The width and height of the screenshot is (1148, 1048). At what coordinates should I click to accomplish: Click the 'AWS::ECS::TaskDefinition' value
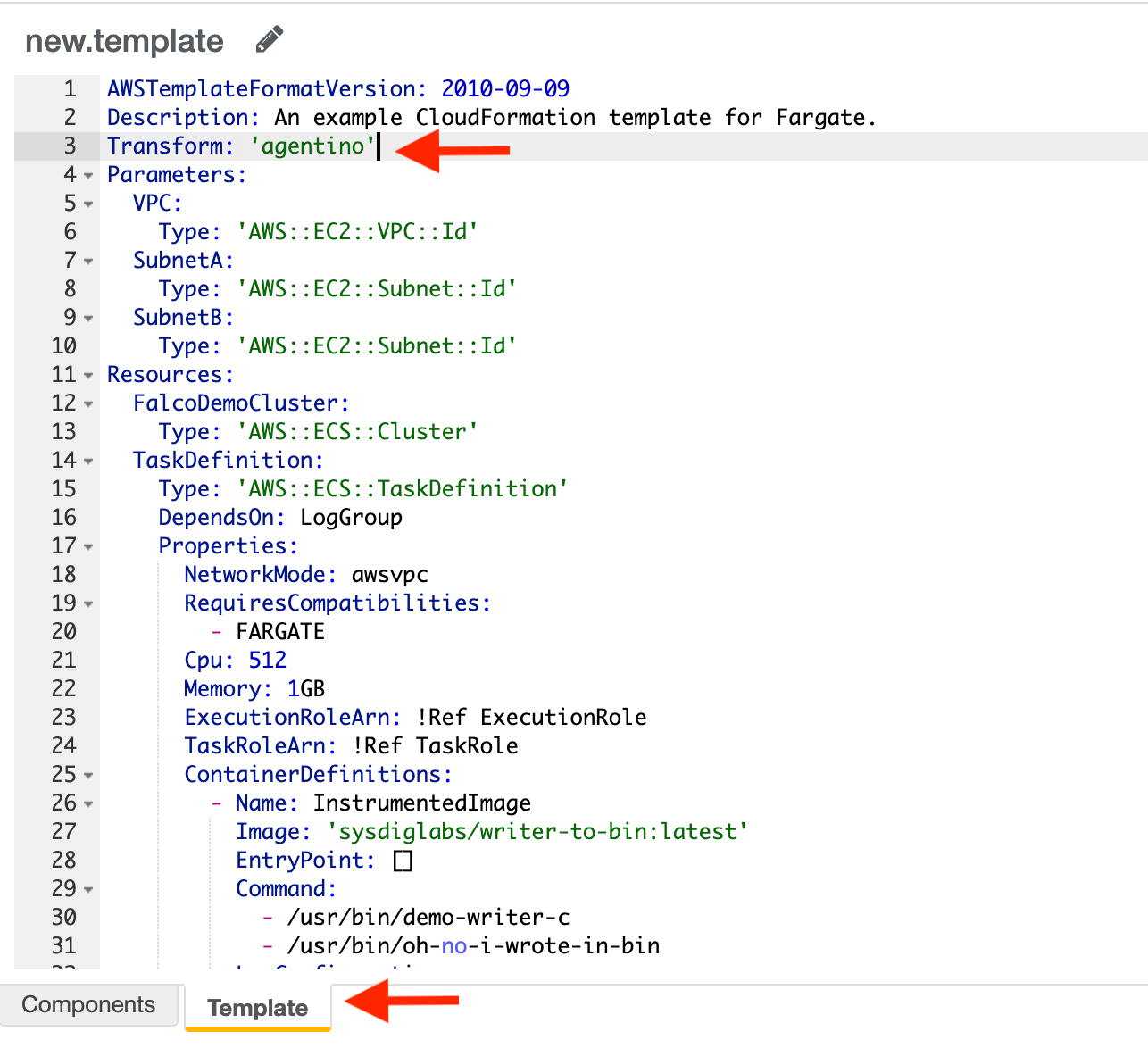(403, 488)
